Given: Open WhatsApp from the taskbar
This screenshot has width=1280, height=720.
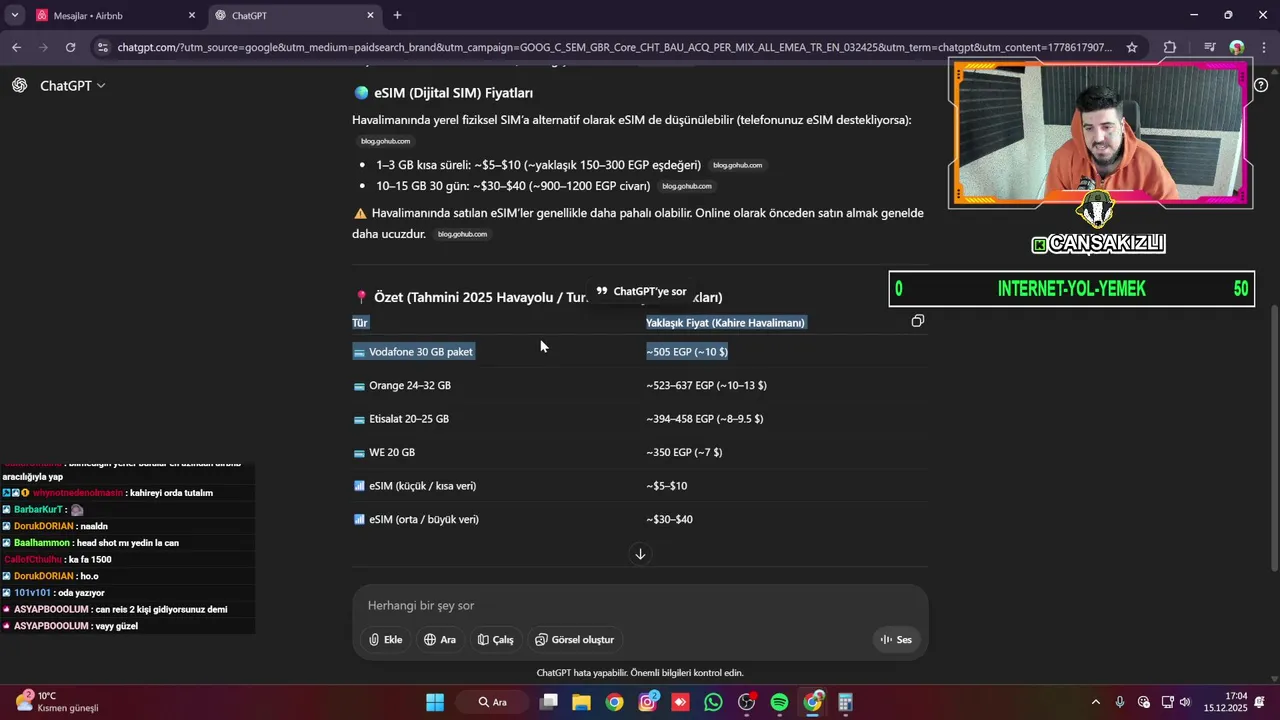Looking at the screenshot, I should pyautogui.click(x=713, y=702).
